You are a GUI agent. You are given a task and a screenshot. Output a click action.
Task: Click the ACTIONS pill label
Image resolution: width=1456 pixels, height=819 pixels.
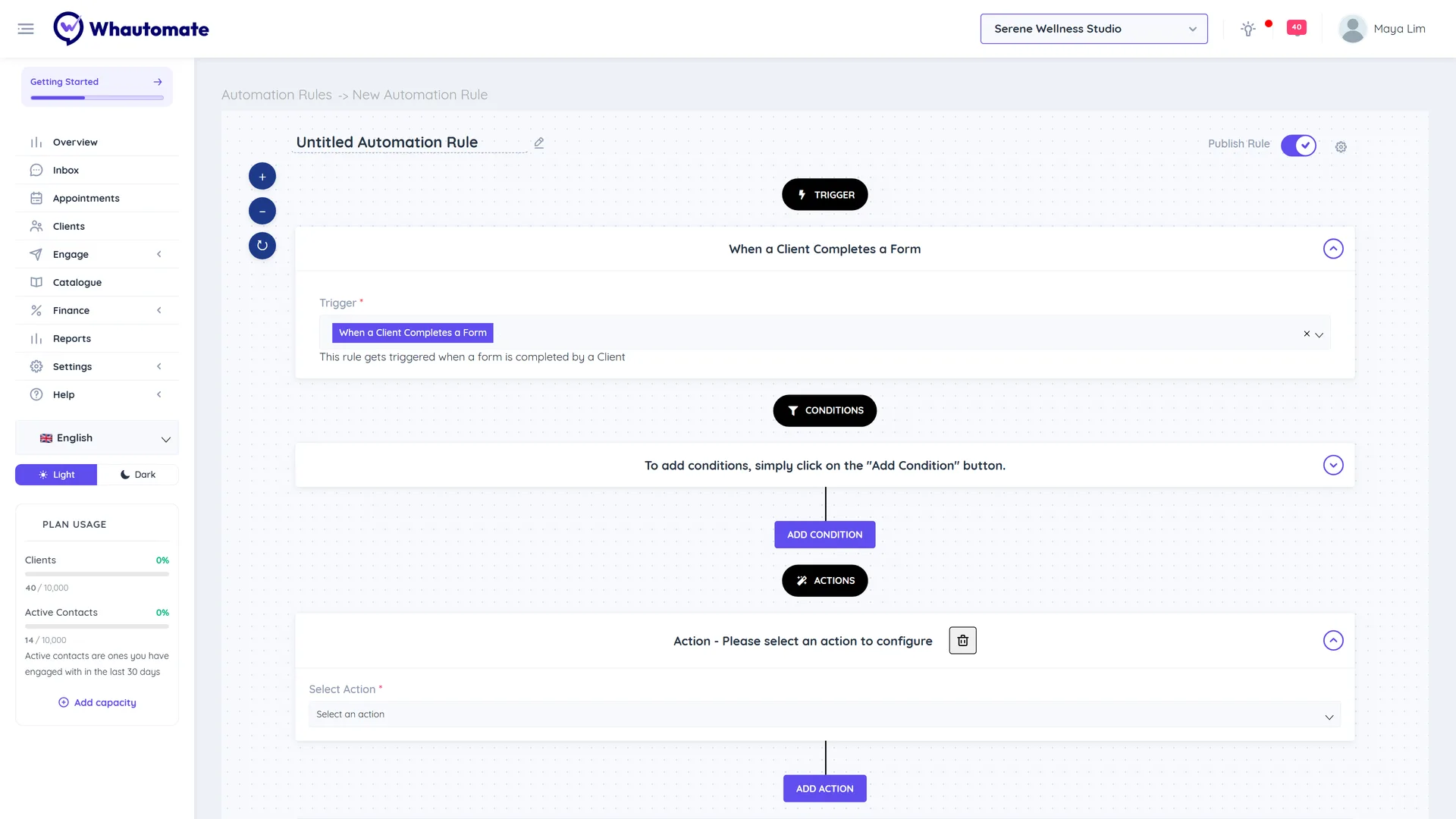pyautogui.click(x=825, y=581)
